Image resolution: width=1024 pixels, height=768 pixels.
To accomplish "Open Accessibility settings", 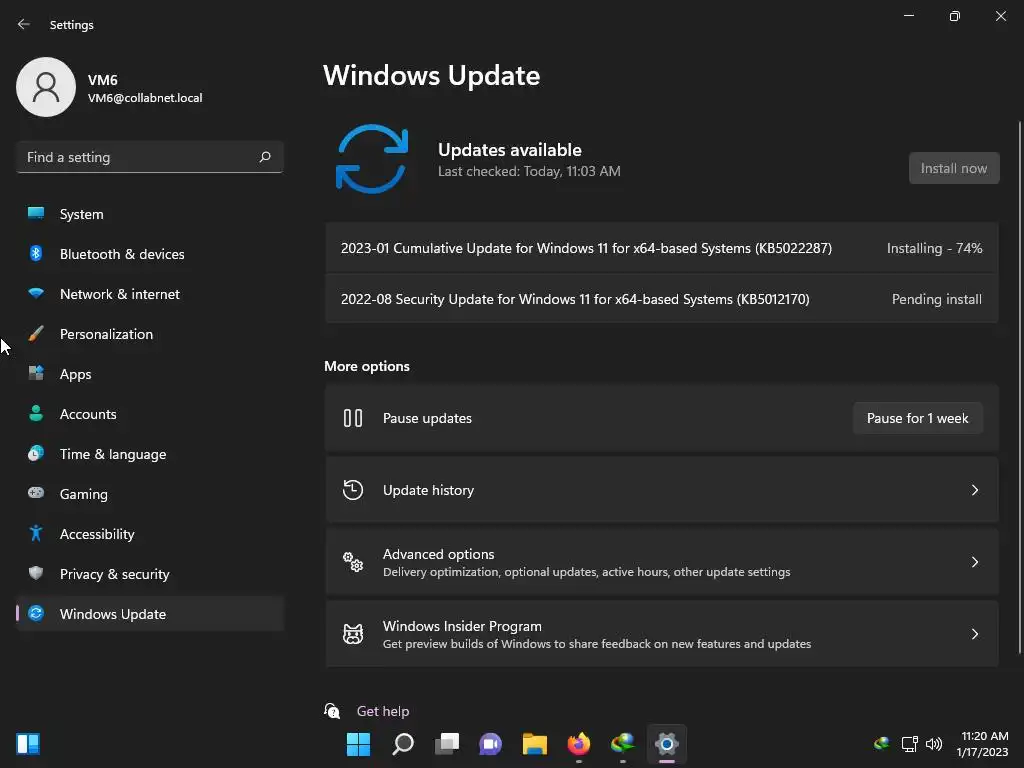I will pos(150,534).
